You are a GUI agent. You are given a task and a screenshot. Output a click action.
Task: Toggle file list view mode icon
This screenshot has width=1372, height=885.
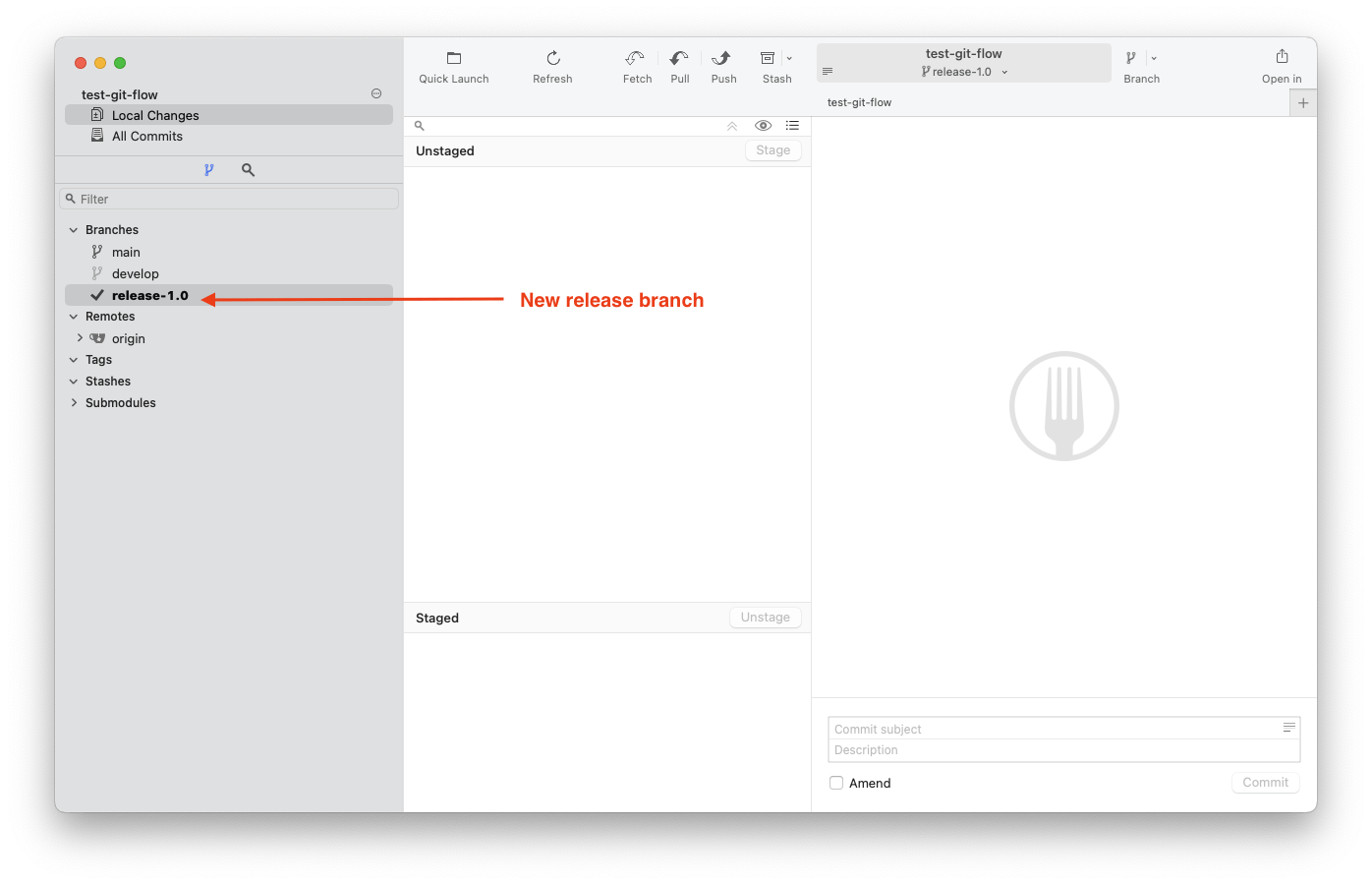coord(792,126)
